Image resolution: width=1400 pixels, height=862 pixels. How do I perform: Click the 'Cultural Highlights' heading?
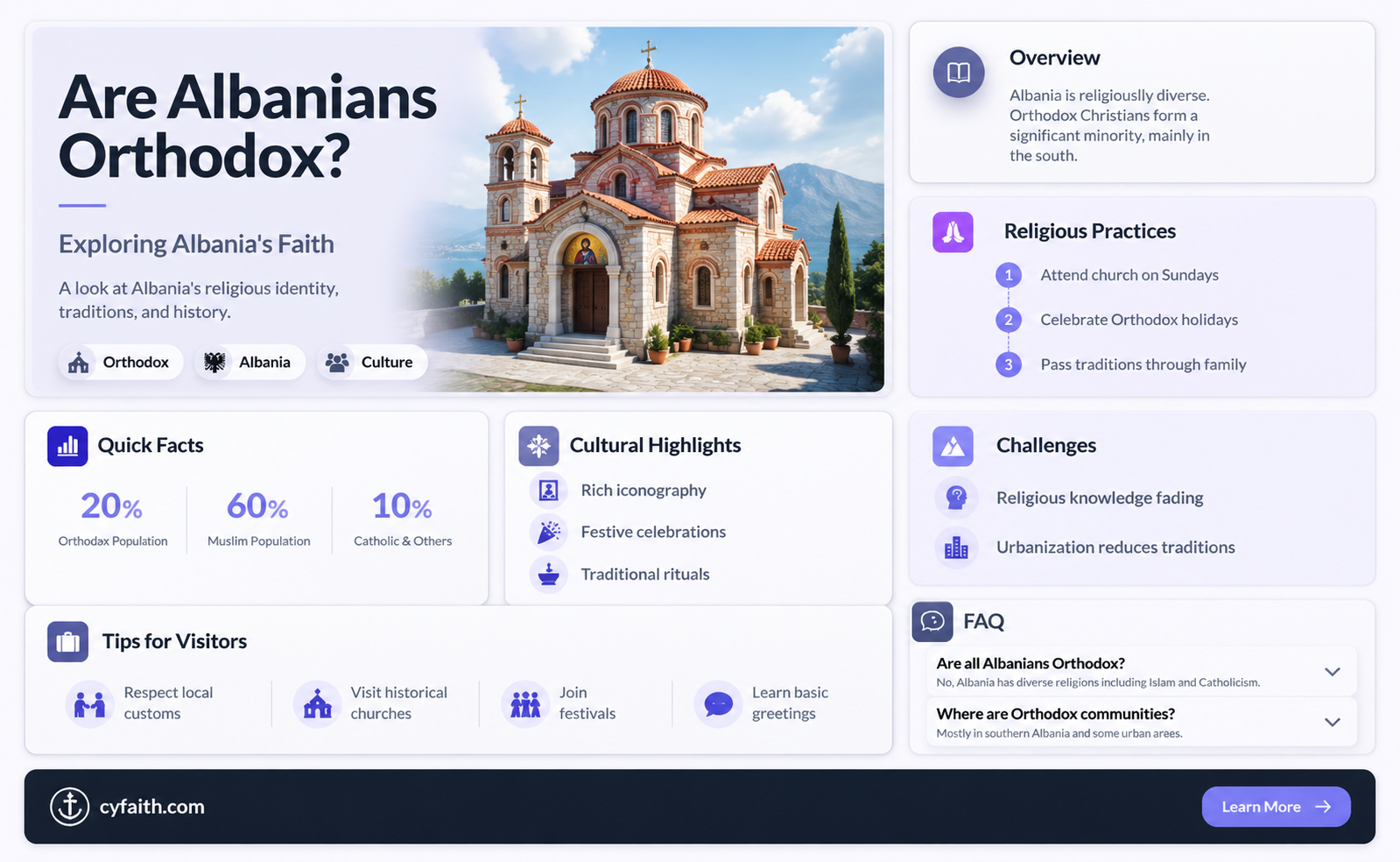[655, 445]
